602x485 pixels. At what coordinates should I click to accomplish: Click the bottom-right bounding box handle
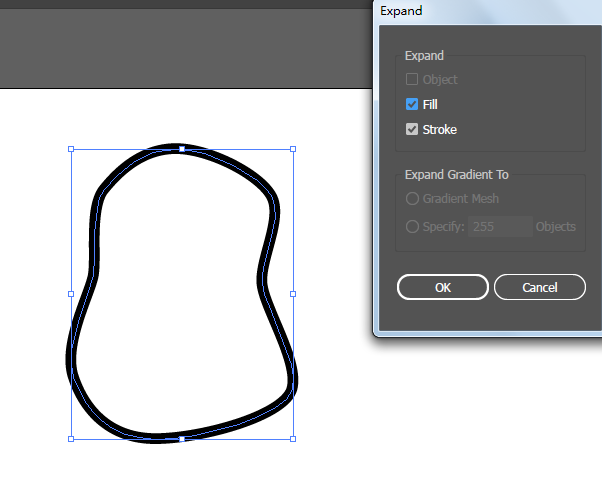click(293, 438)
